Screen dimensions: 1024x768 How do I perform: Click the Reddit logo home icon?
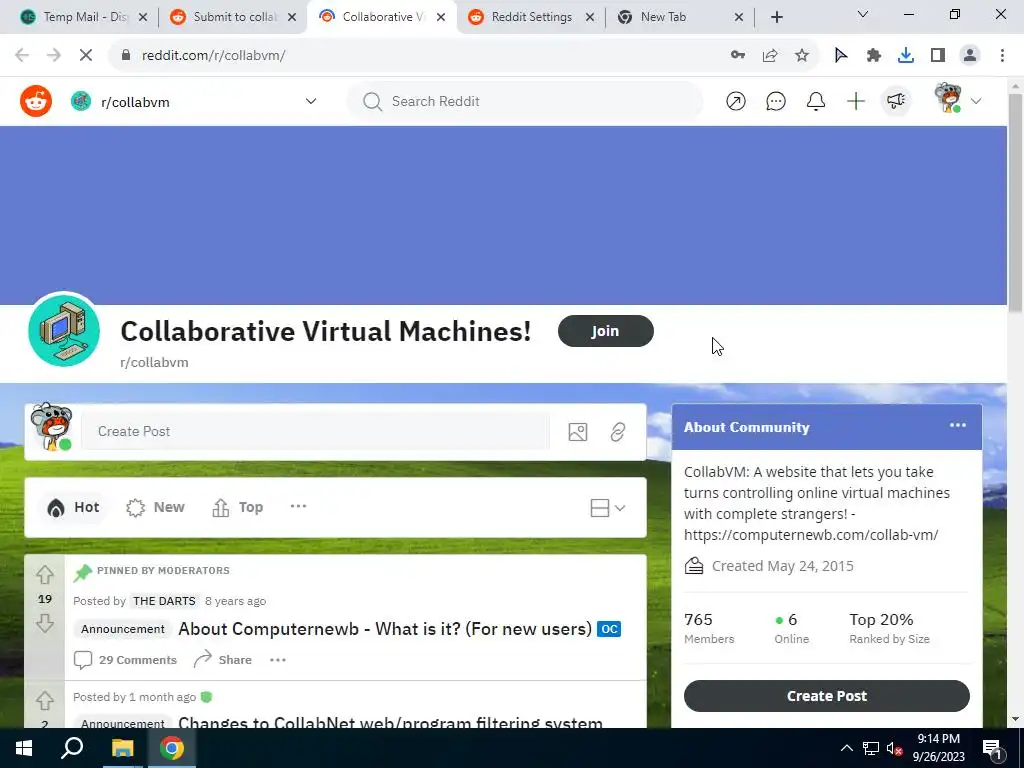(36, 101)
